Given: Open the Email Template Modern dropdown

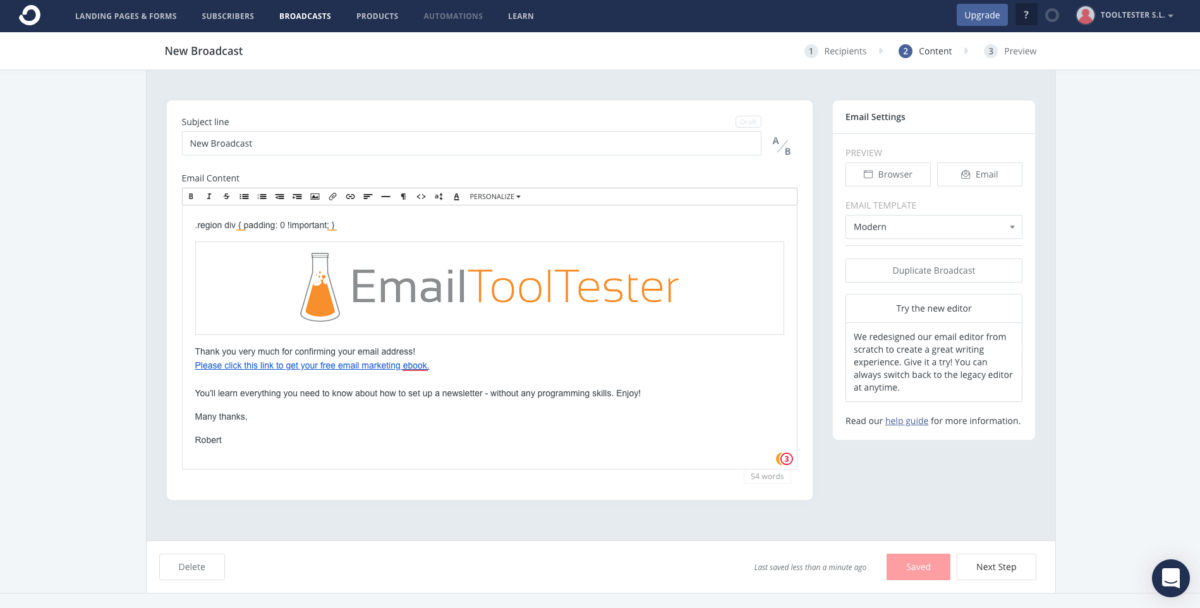Looking at the screenshot, I should click(x=933, y=227).
